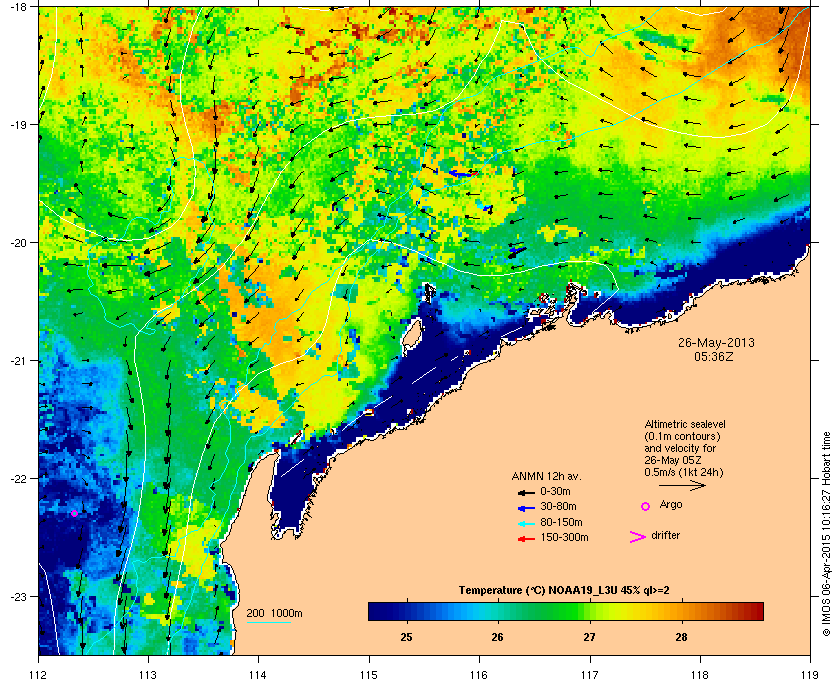
Task: Click the drifter legend label
Action: [665, 535]
